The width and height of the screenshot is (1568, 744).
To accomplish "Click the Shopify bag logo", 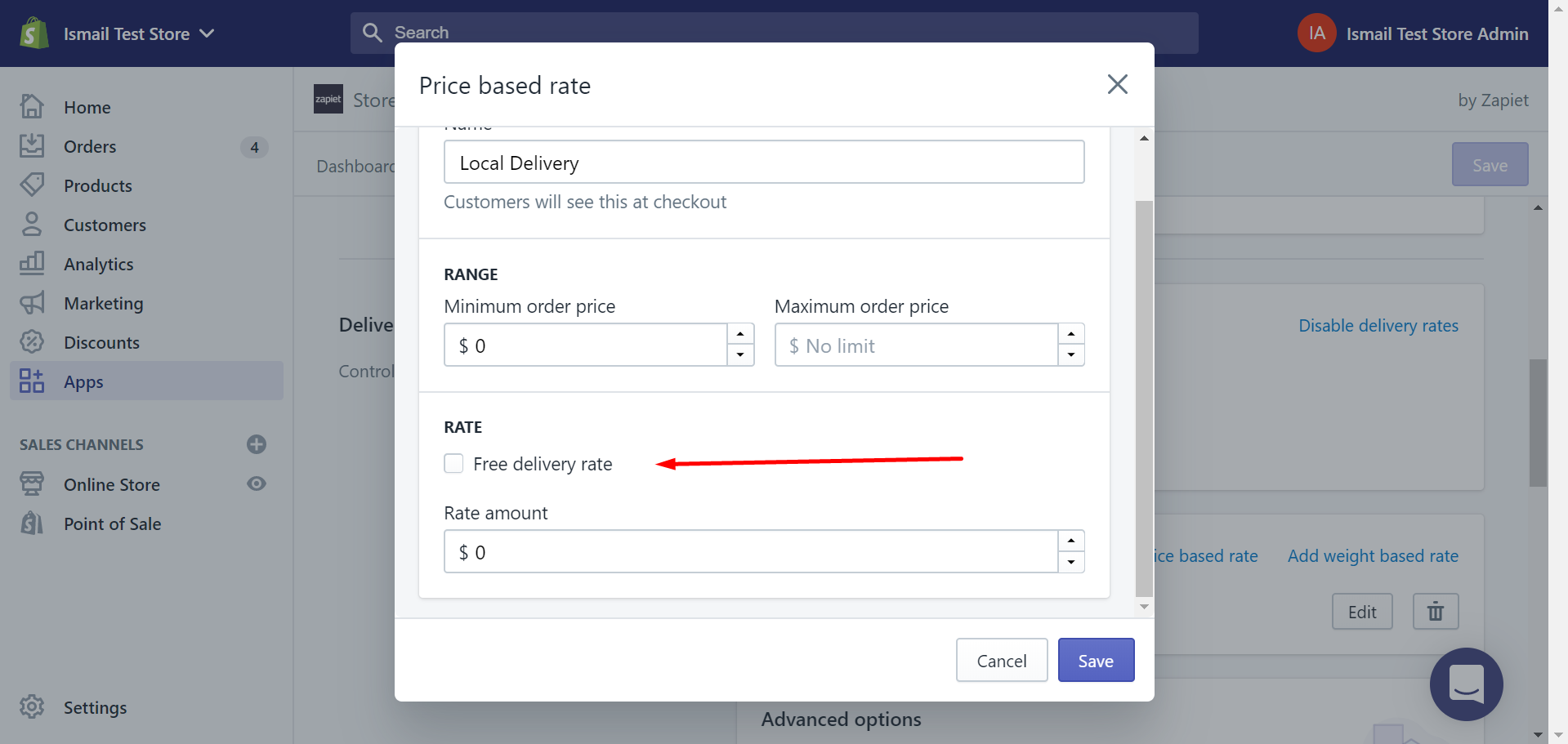I will [x=34, y=33].
